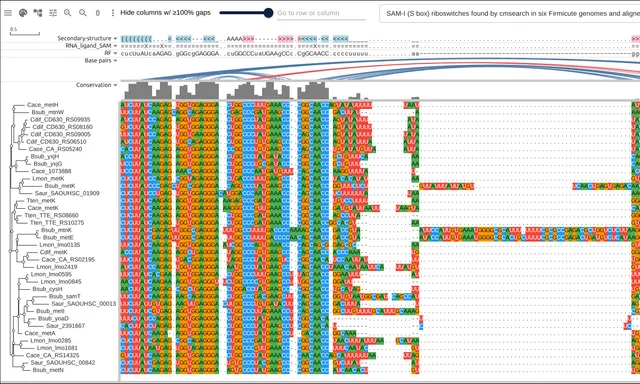Screen dimensions: 640x384
Task: Select the Lmon_lmo0135 sequence label
Action: pyautogui.click(x=60, y=244)
